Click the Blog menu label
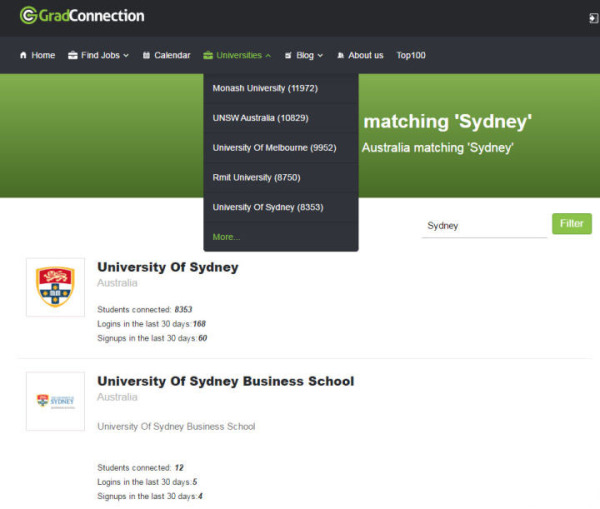The height and width of the screenshot is (509, 600). [x=305, y=55]
